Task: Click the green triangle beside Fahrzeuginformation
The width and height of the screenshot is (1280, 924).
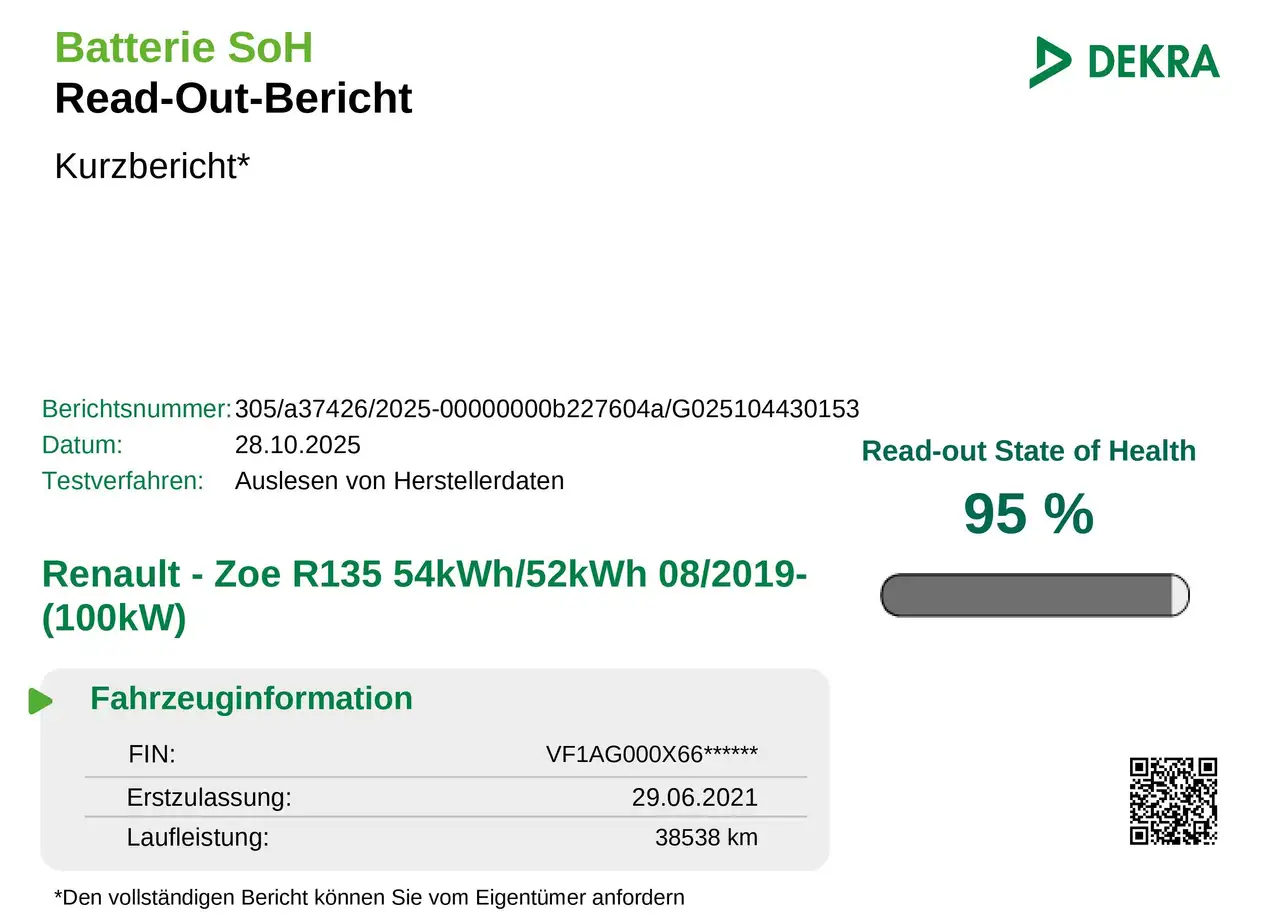Action: [x=40, y=700]
